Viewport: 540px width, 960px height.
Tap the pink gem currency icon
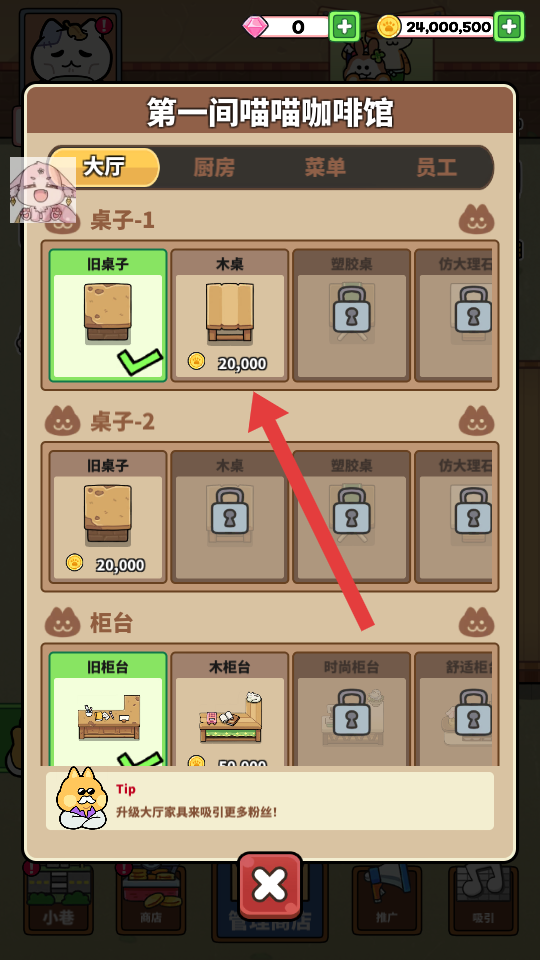(x=254, y=27)
